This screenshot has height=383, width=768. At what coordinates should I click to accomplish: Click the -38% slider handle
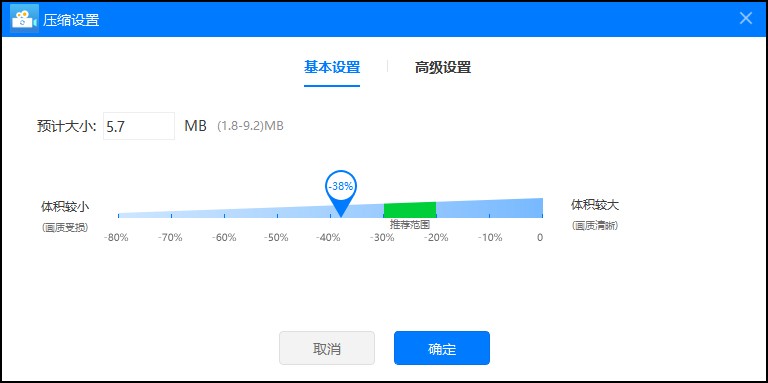[x=341, y=193]
